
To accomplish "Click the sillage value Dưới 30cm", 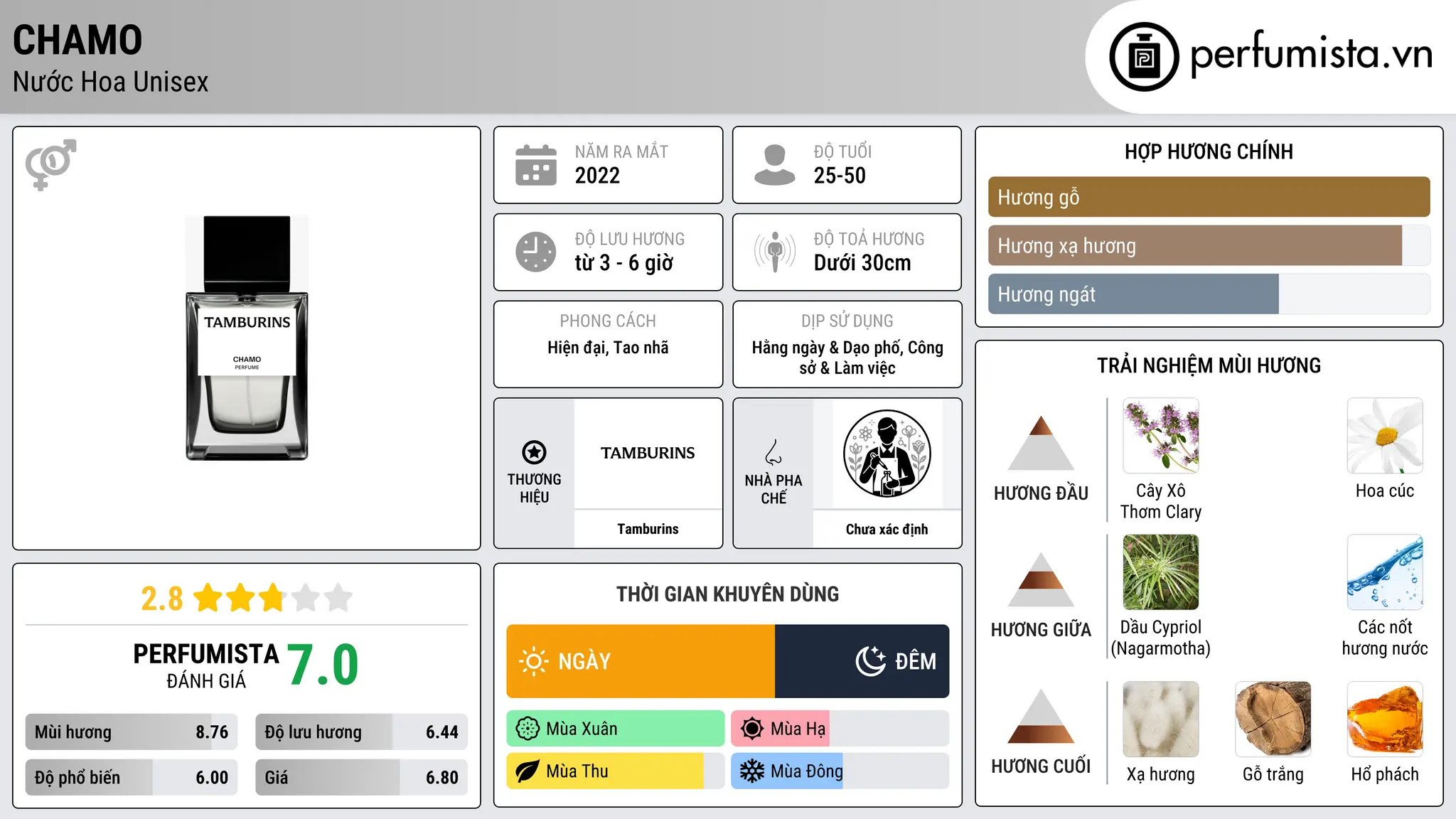I will coord(862,263).
